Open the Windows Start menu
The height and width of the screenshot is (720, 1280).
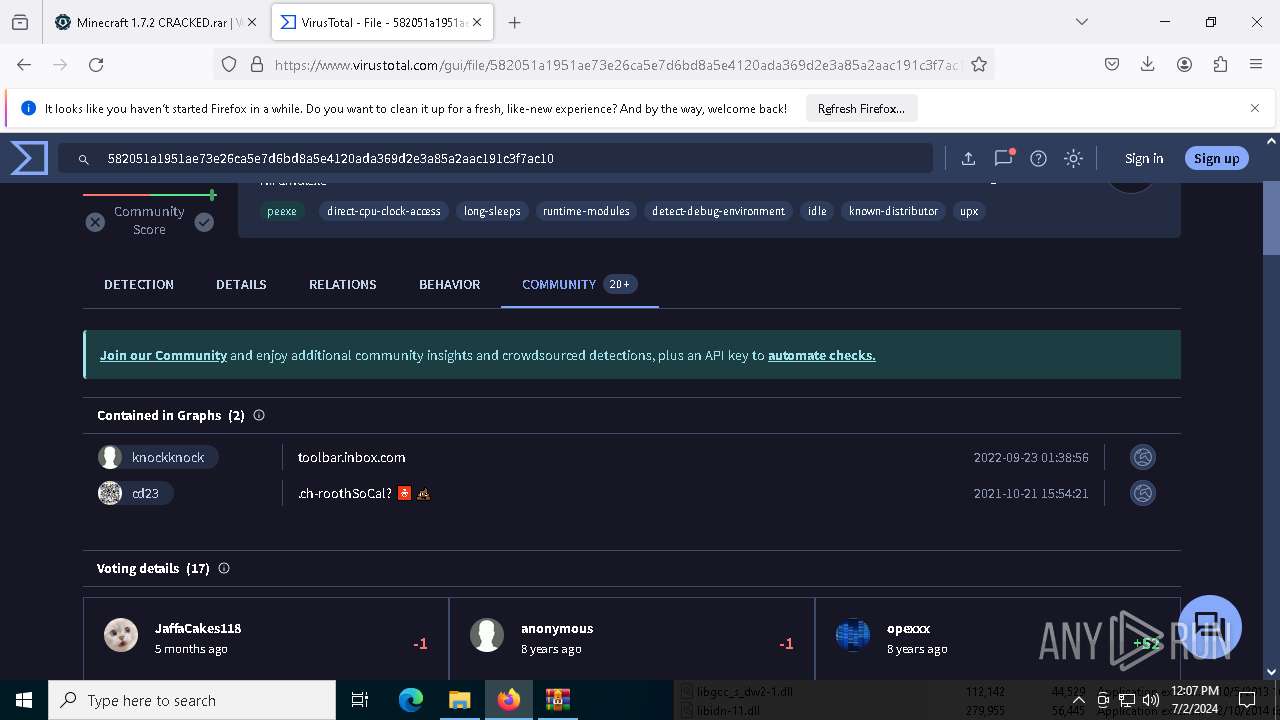tap(24, 700)
